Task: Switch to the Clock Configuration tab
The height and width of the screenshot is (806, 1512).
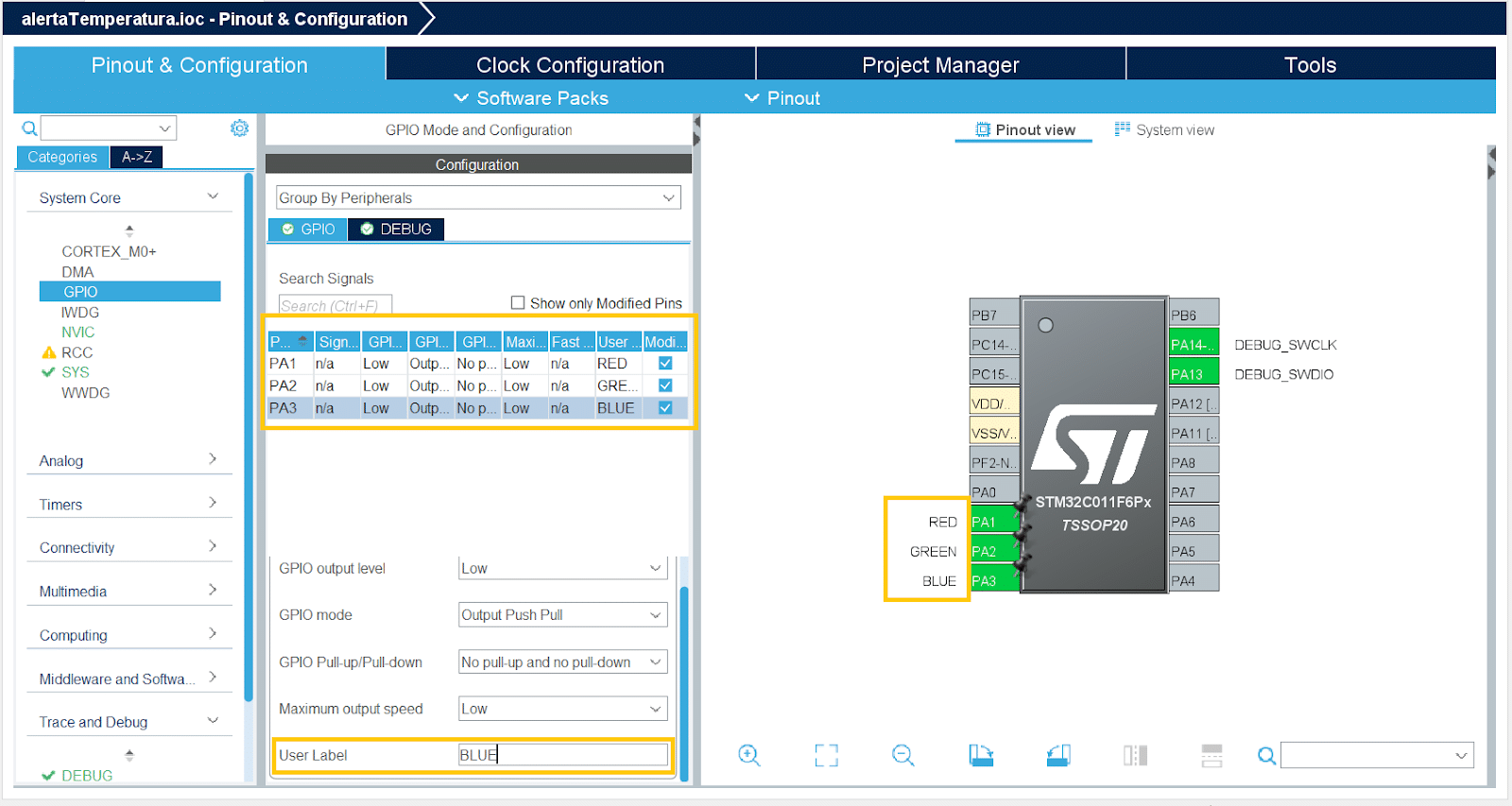Action: (570, 65)
